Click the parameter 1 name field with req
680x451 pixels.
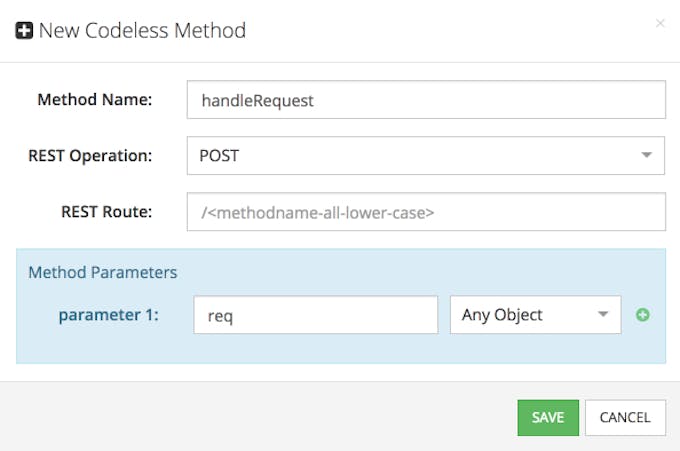[315, 315]
